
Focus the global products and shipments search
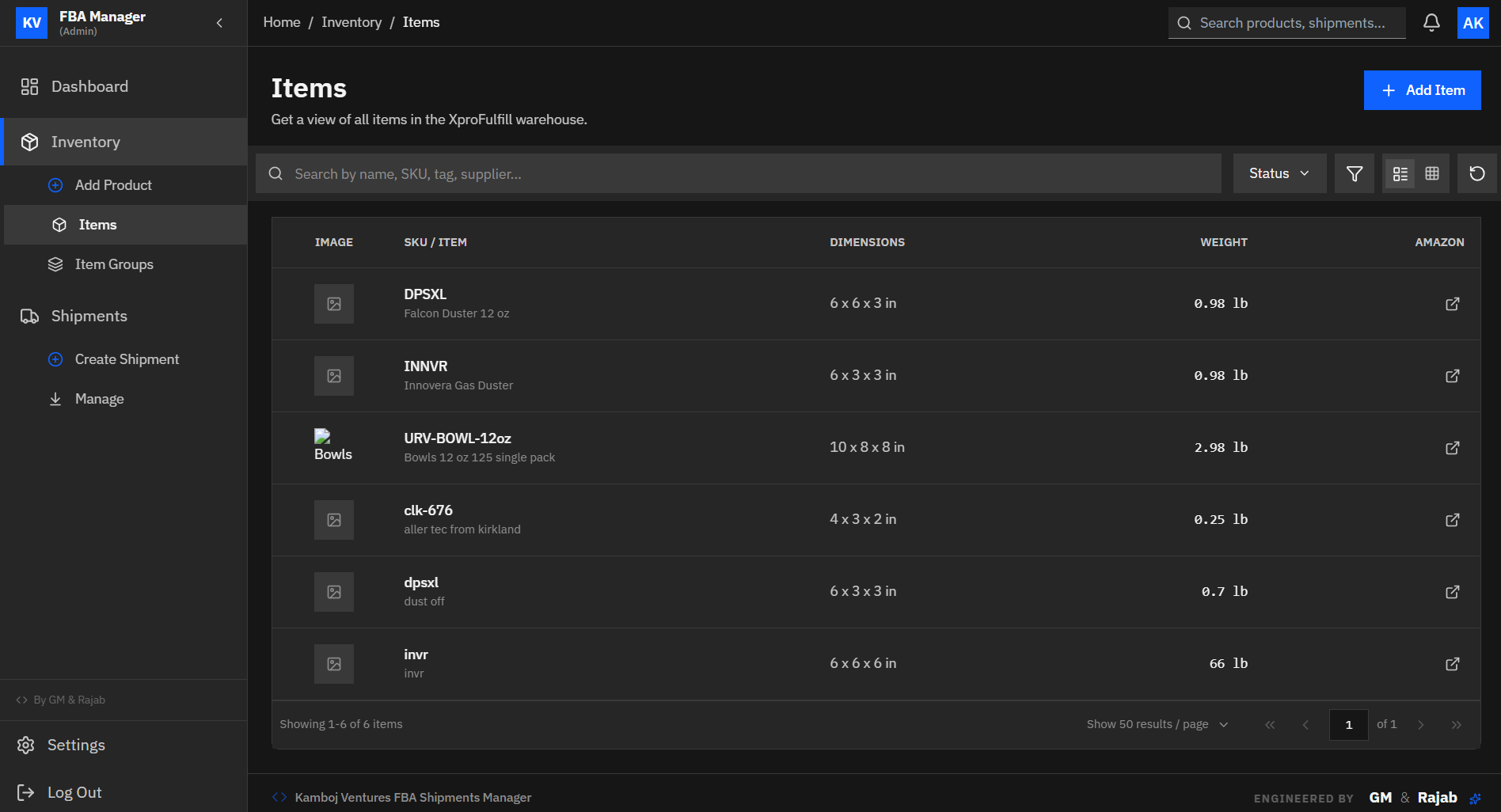pyautogui.click(x=1287, y=23)
